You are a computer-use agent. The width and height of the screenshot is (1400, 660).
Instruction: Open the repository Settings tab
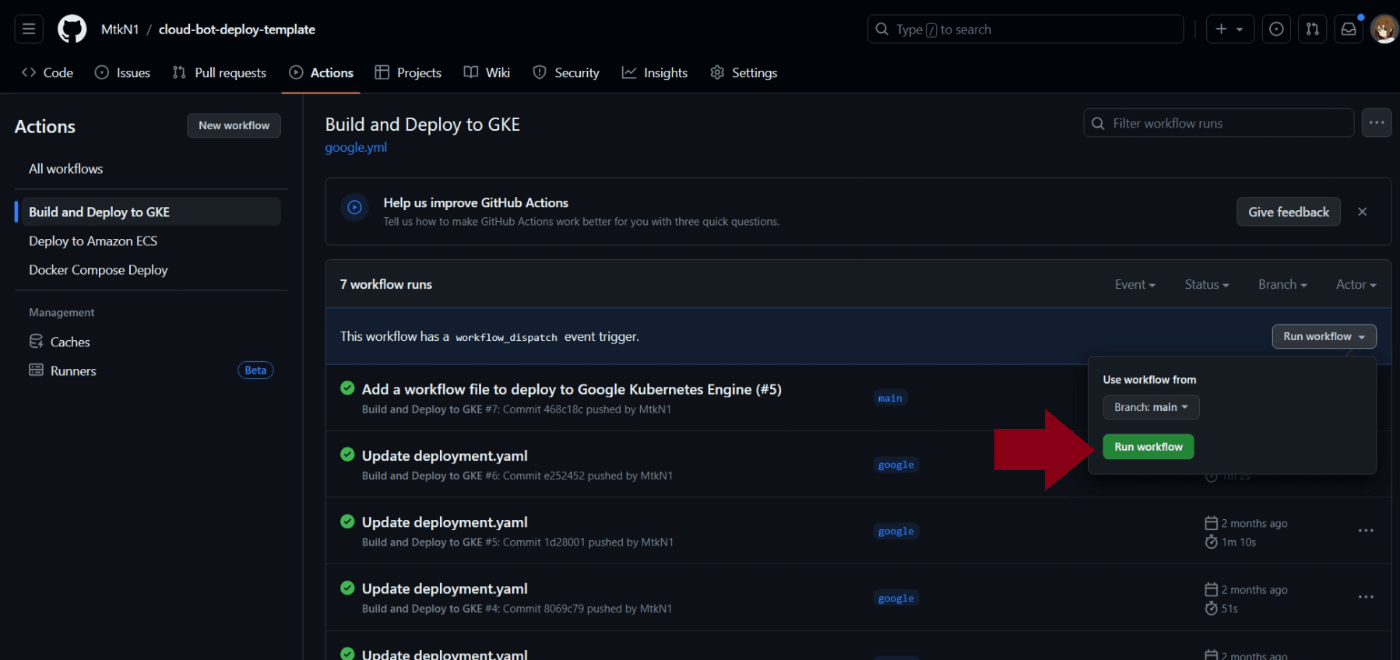744,72
